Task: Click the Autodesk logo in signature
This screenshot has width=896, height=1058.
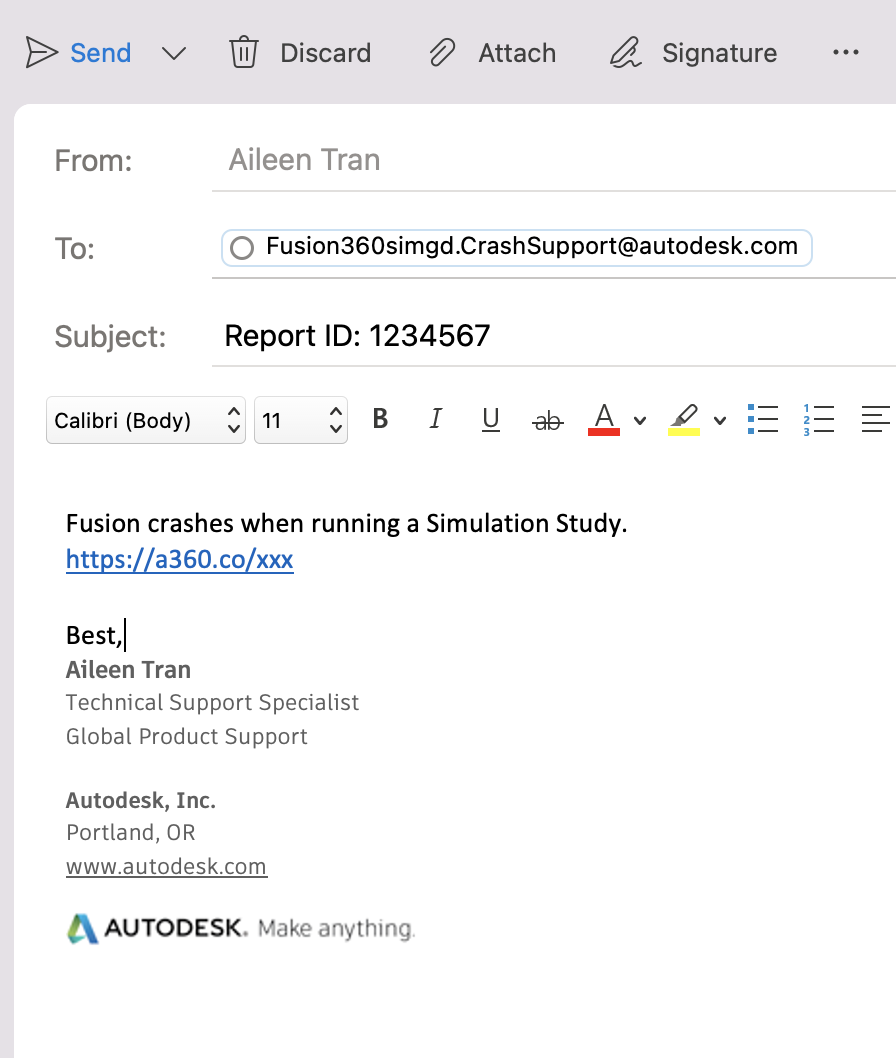Action: click(156, 928)
